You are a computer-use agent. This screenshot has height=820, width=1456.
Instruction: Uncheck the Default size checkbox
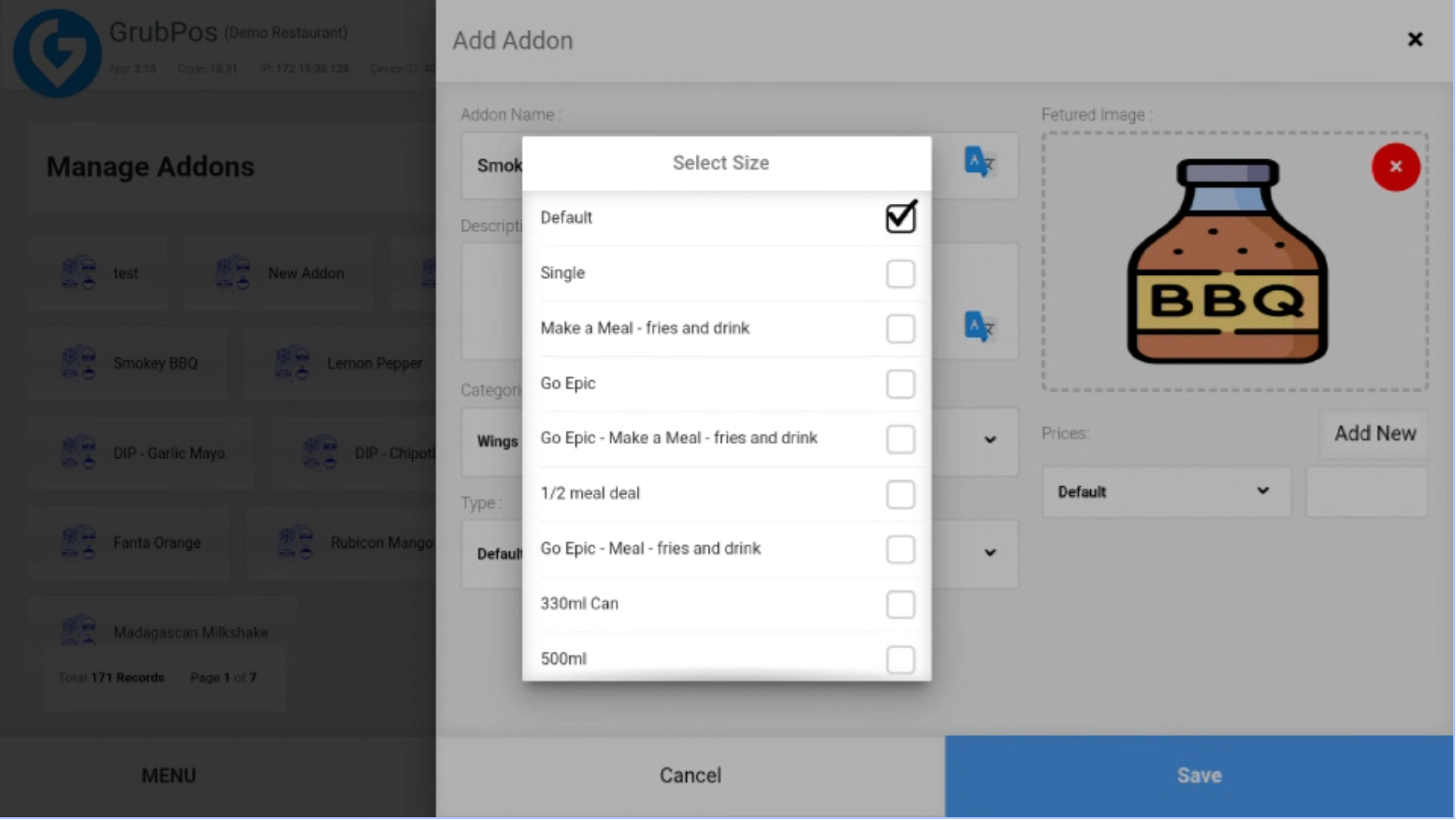900,217
